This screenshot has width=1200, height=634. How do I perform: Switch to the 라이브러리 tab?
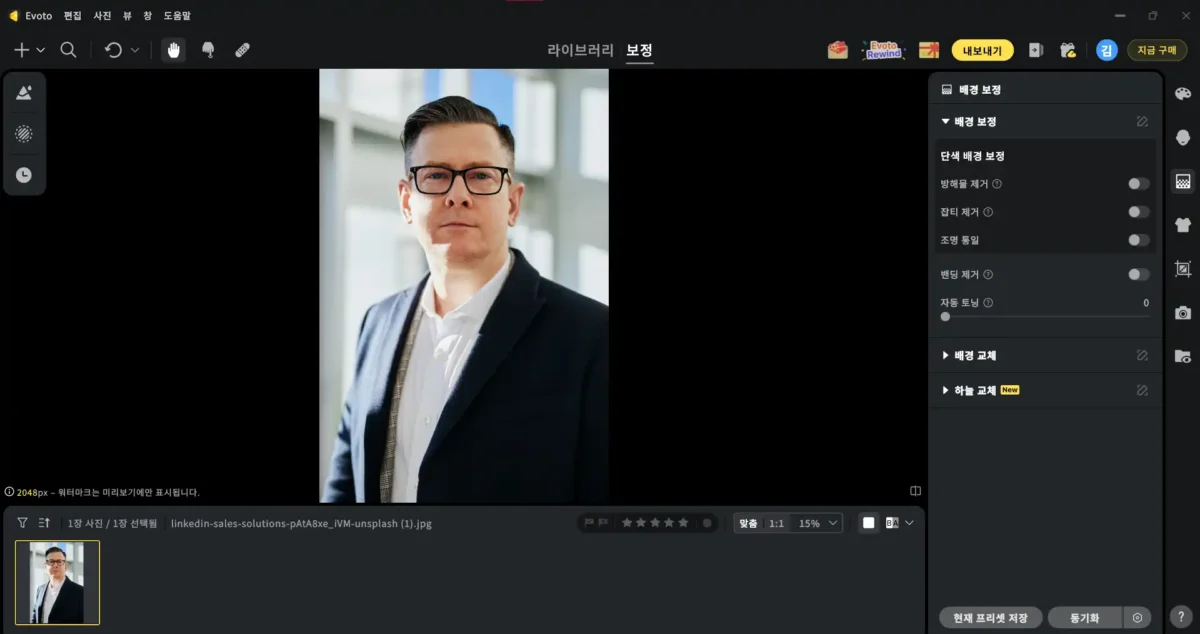pyautogui.click(x=580, y=50)
